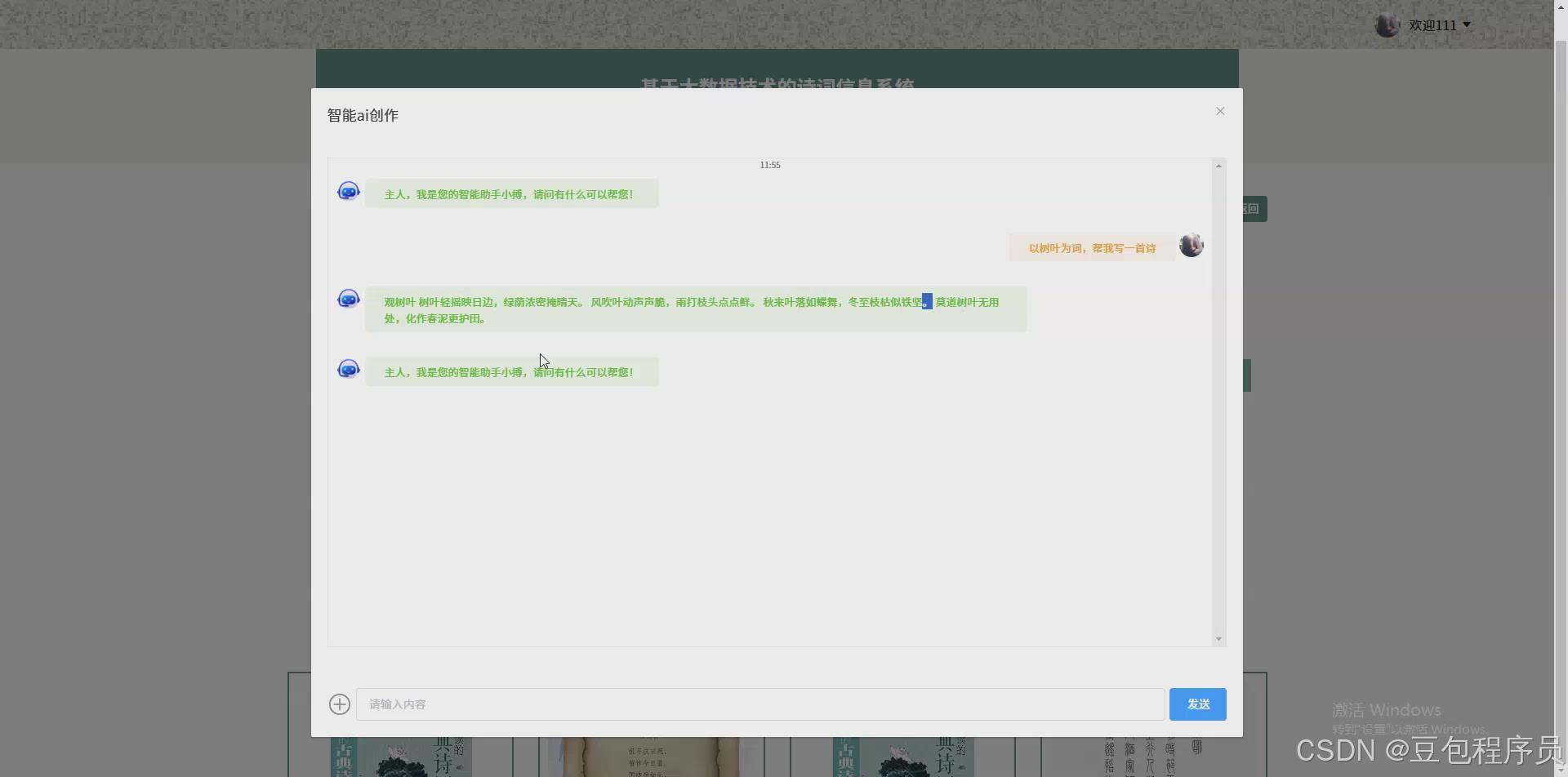Image resolution: width=1568 pixels, height=777 pixels.
Task: Click the 请输入内容 message input field
Action: click(760, 704)
